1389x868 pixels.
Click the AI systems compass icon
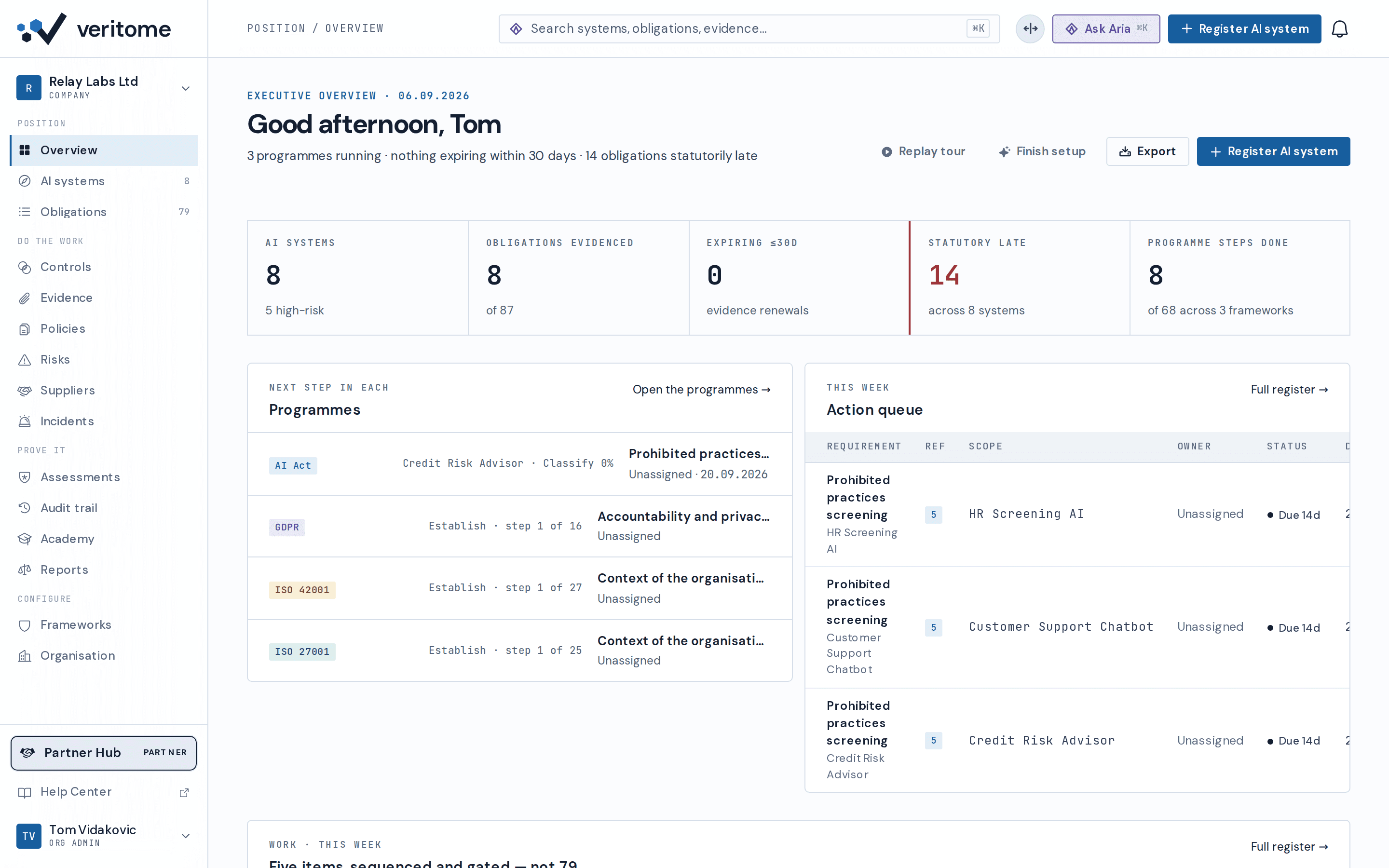click(x=24, y=181)
